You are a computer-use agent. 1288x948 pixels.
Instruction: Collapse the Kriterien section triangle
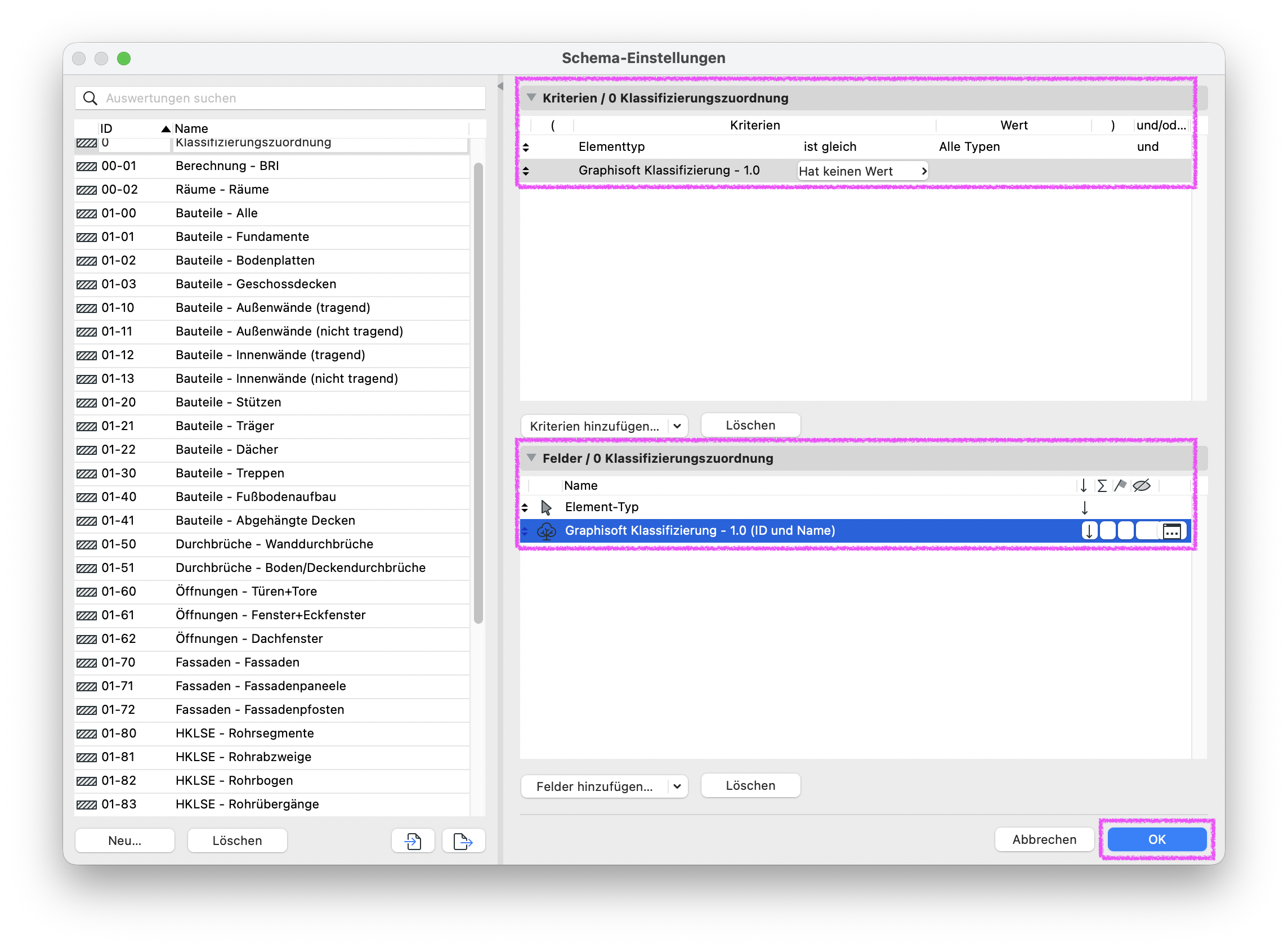tap(531, 97)
